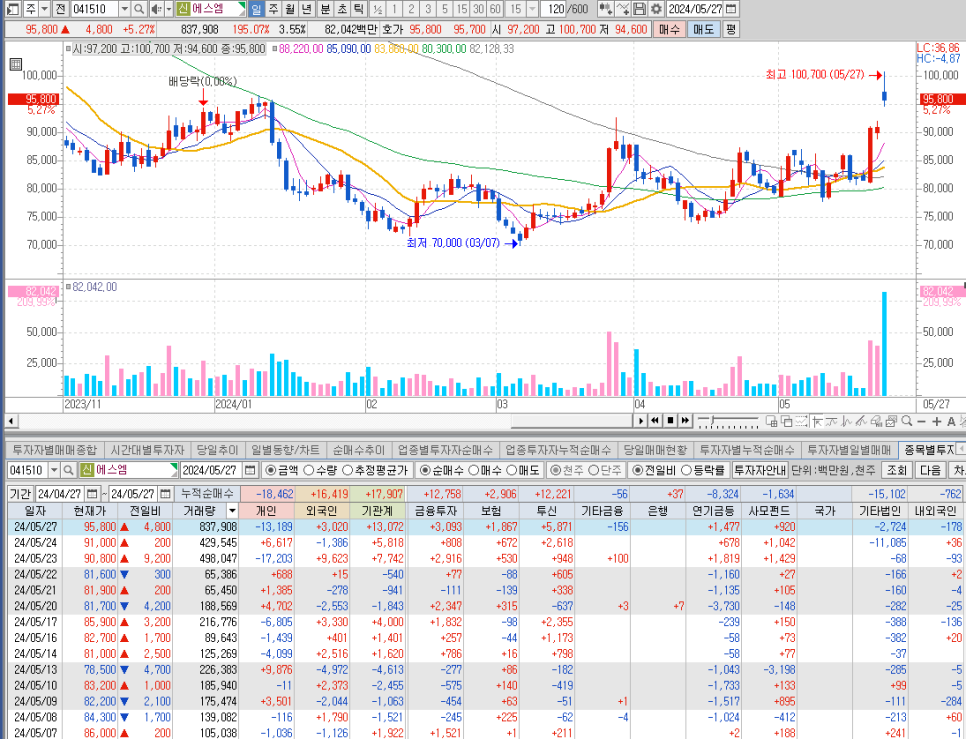The image size is (966, 739).
Task: Select the 단주 radio button
Action: [x=594, y=470]
